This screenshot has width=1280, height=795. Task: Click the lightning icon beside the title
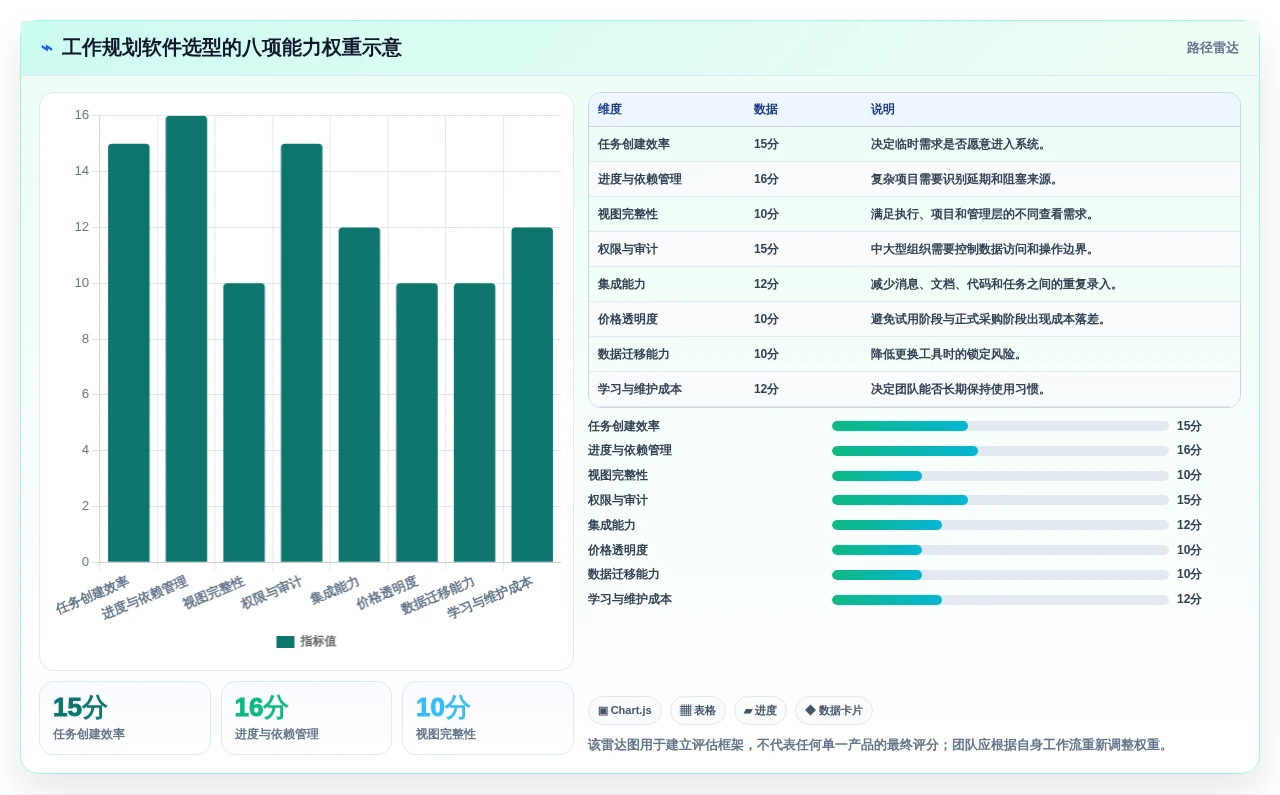tap(47, 48)
